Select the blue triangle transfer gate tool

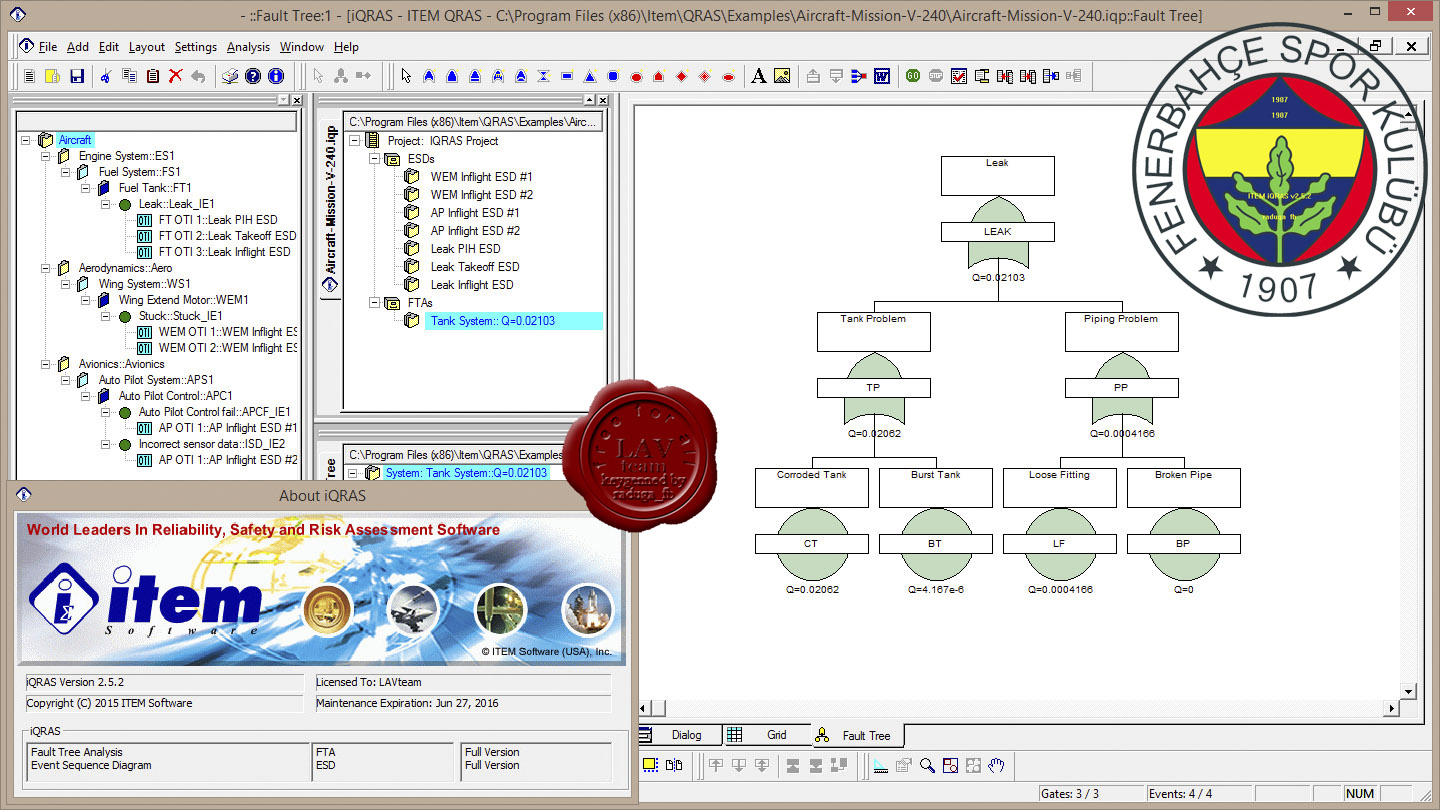(590, 75)
